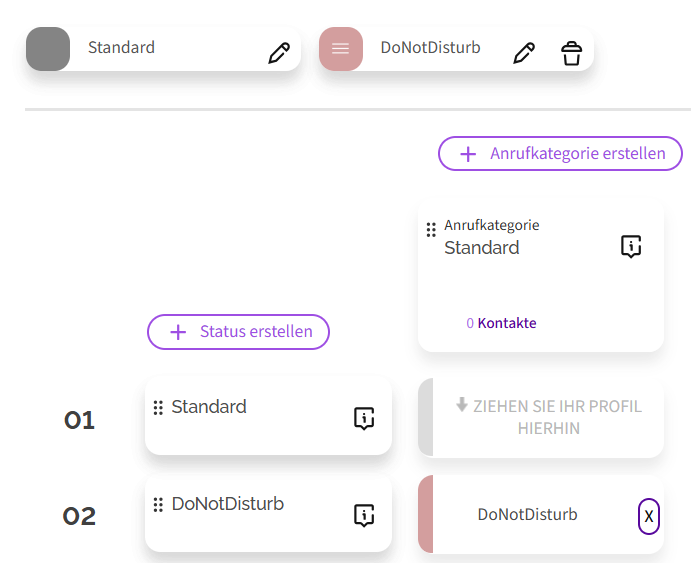
Task: Select the pink DoNotDisturb profile swatch
Action: (340, 48)
